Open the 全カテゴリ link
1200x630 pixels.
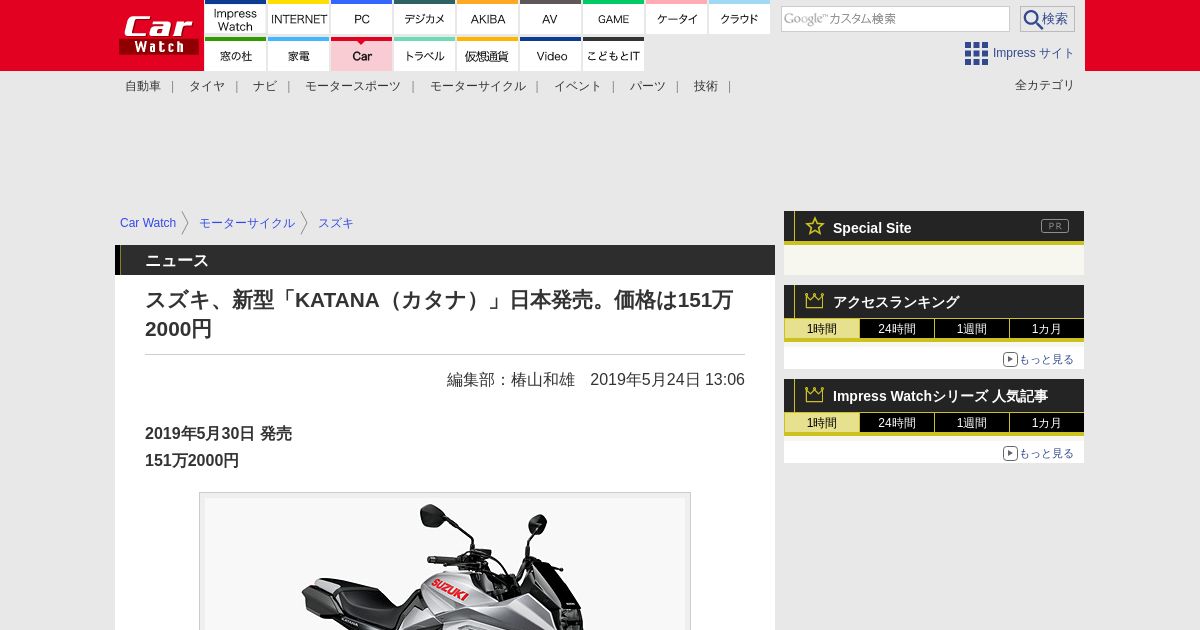pos(1044,85)
